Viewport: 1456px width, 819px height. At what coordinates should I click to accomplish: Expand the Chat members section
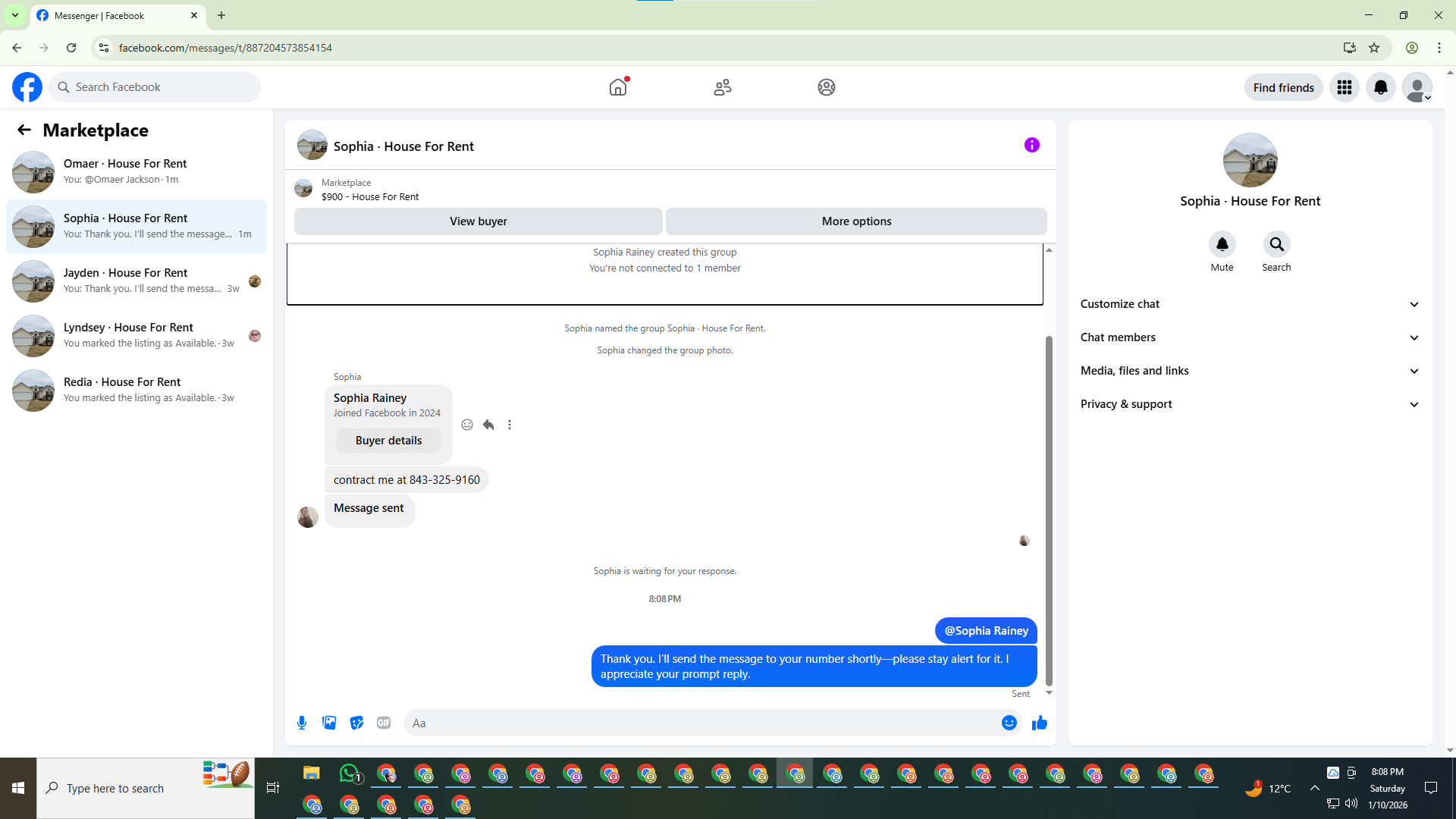pyautogui.click(x=1249, y=337)
